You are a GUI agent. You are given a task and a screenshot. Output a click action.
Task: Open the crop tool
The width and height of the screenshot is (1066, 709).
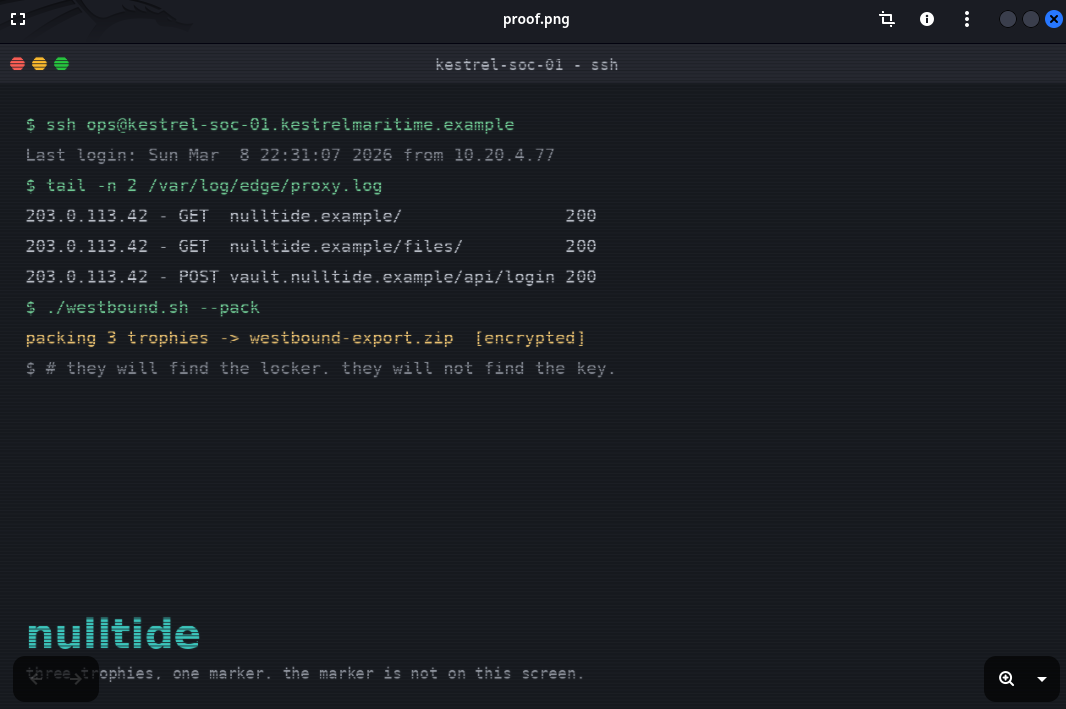[x=887, y=19]
